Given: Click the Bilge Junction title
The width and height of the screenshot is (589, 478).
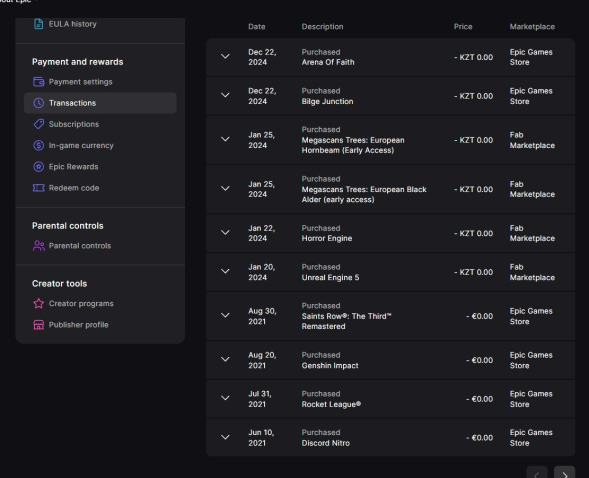Looking at the screenshot, I should click(x=327, y=101).
